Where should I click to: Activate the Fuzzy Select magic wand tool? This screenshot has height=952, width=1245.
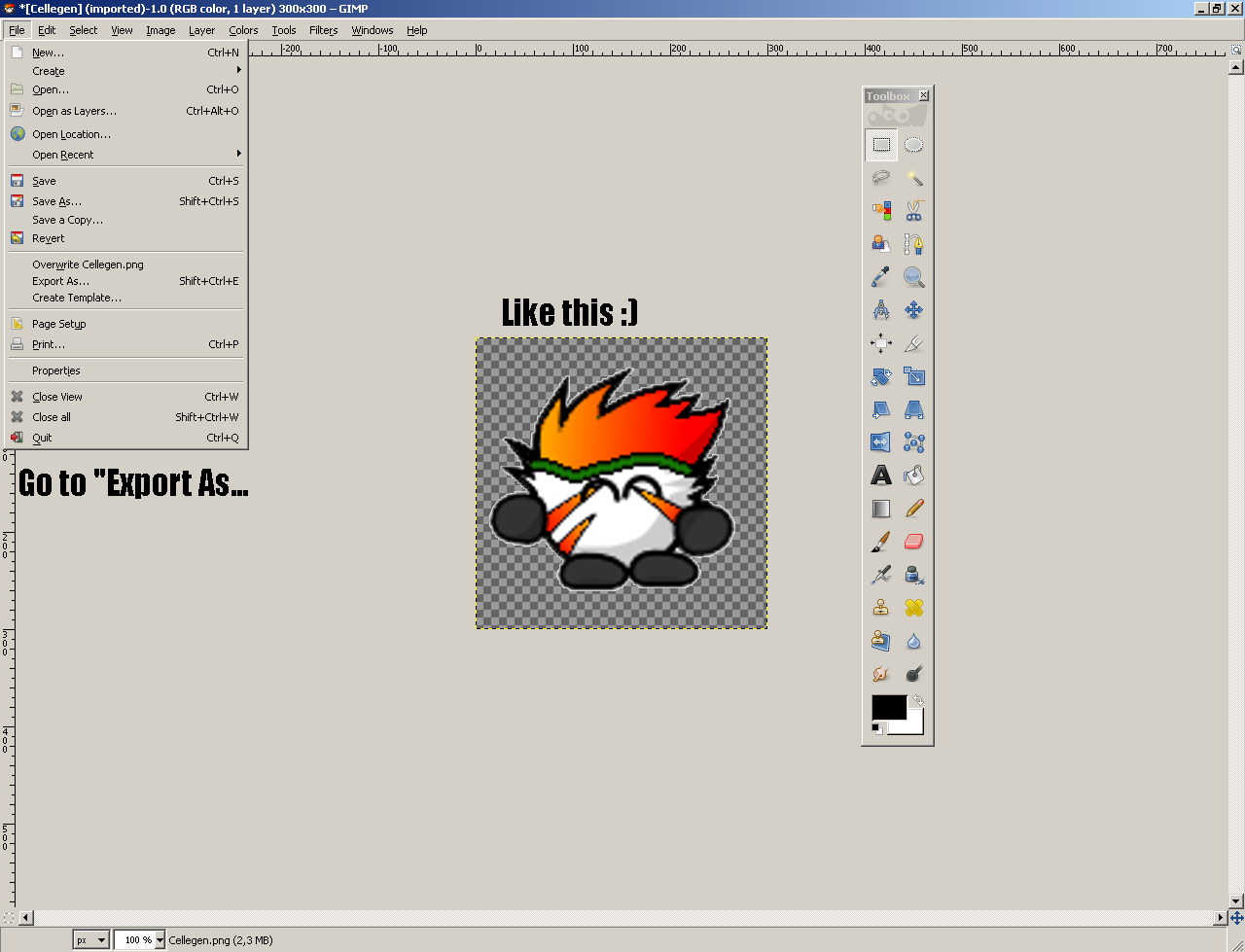point(913,178)
